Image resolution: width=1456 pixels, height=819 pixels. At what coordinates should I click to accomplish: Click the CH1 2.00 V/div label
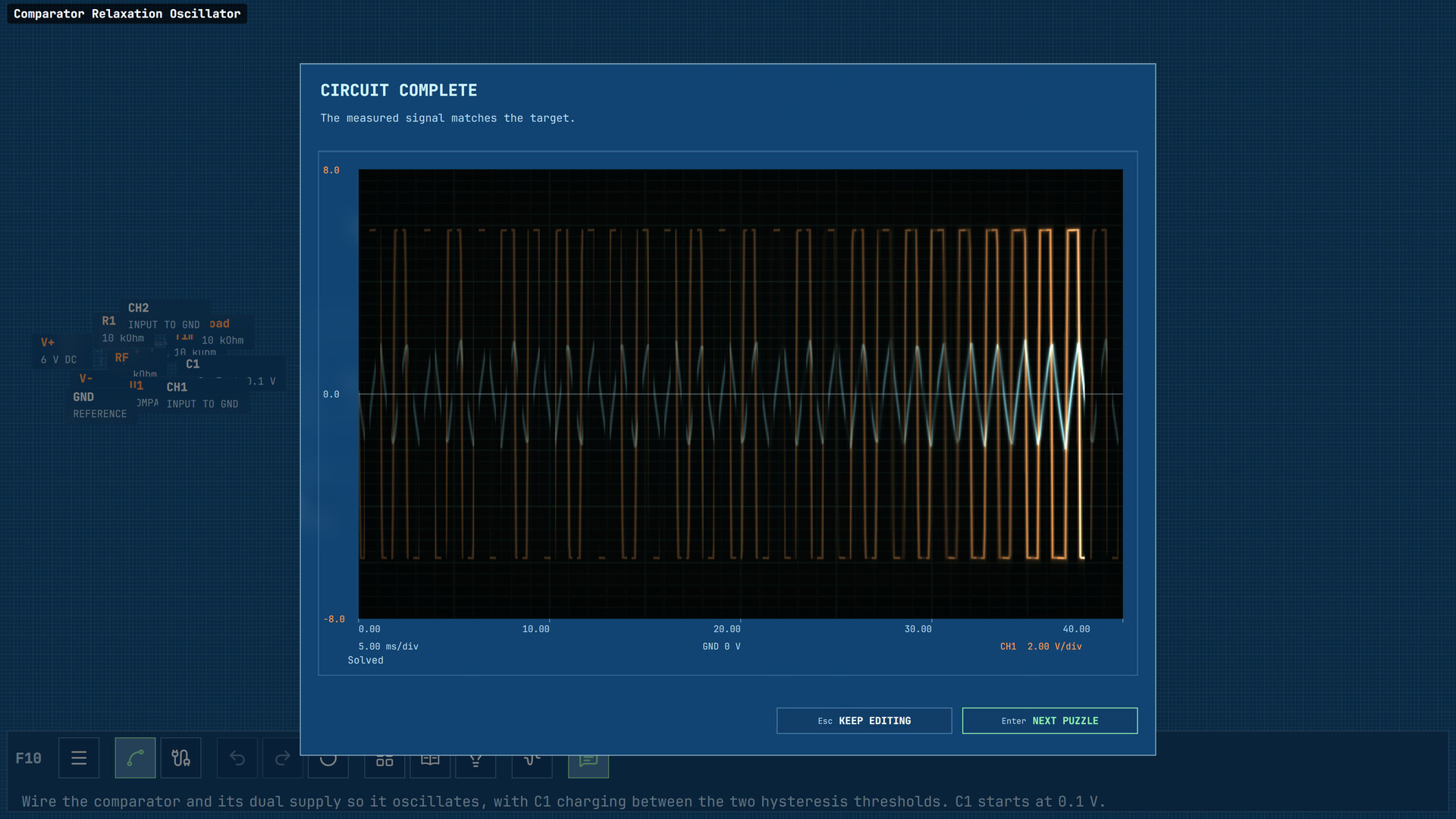(1040, 646)
